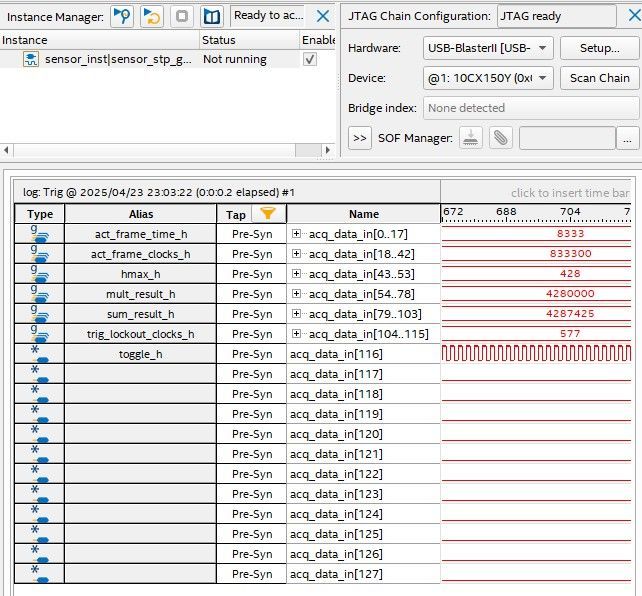
Task: Click signal type icon for acq_data_in[119]
Action: coord(39,414)
